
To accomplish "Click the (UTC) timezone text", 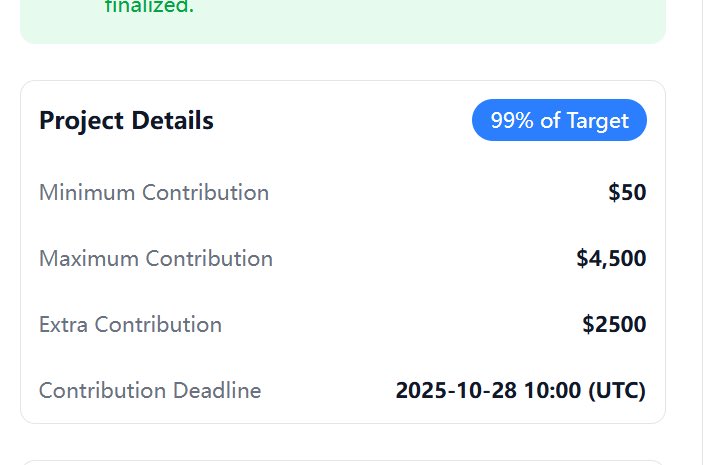I will (x=618, y=390).
